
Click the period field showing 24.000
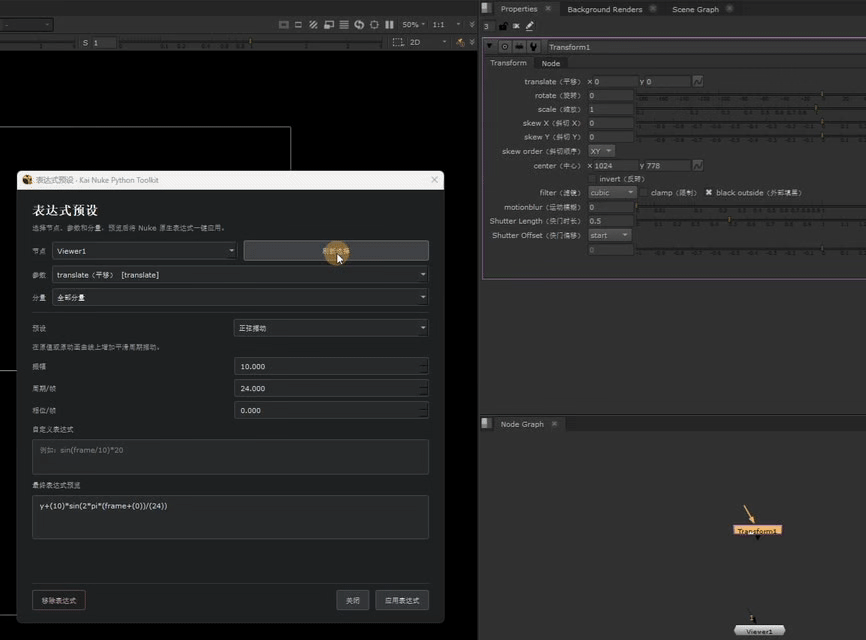331,388
